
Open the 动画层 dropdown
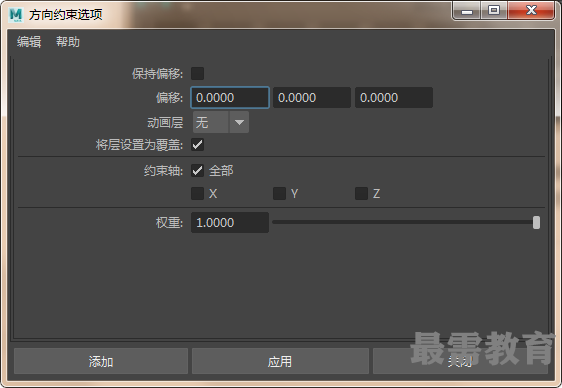pos(221,122)
